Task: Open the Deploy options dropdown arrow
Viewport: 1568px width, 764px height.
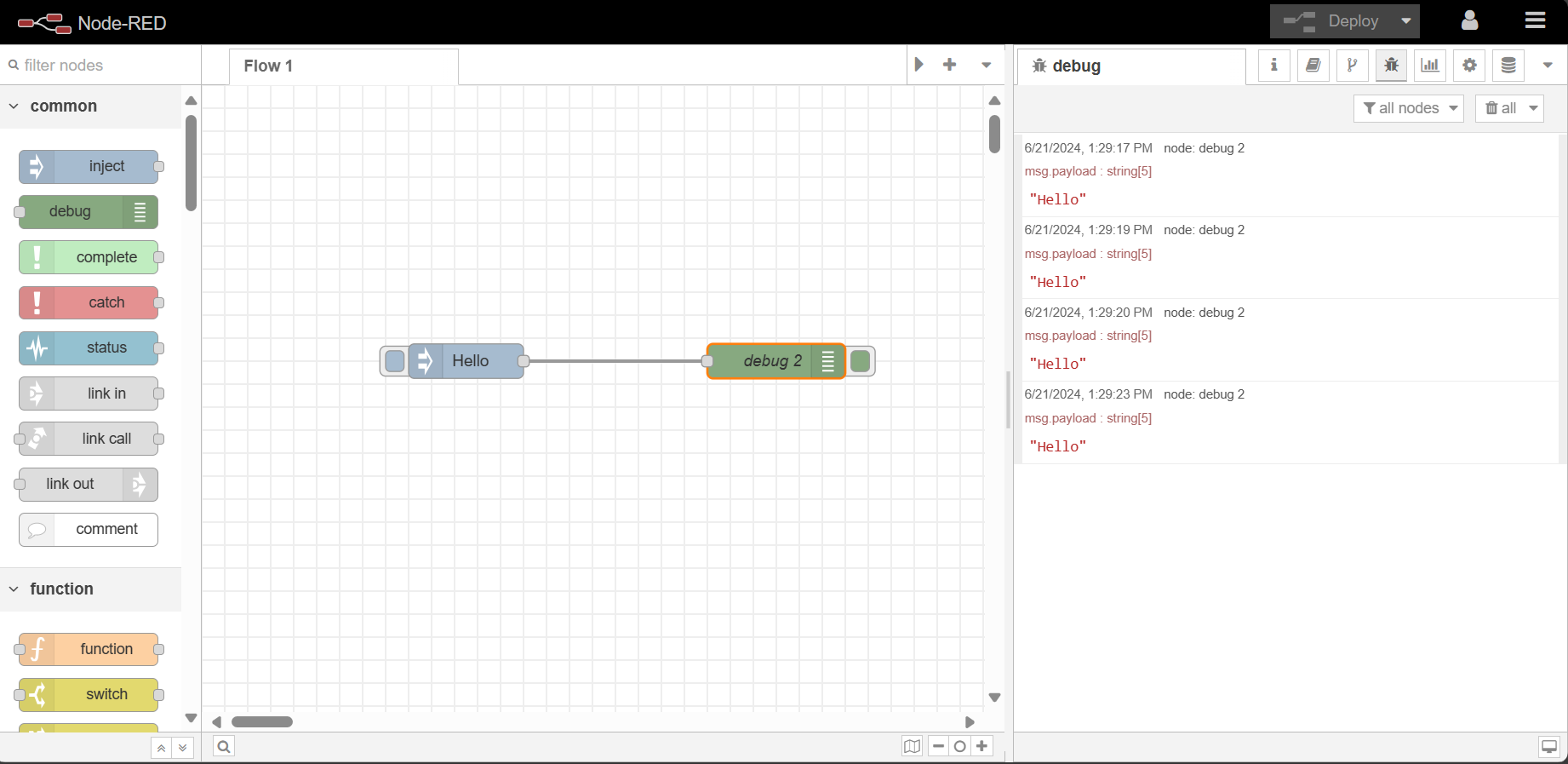Action: [x=1405, y=21]
